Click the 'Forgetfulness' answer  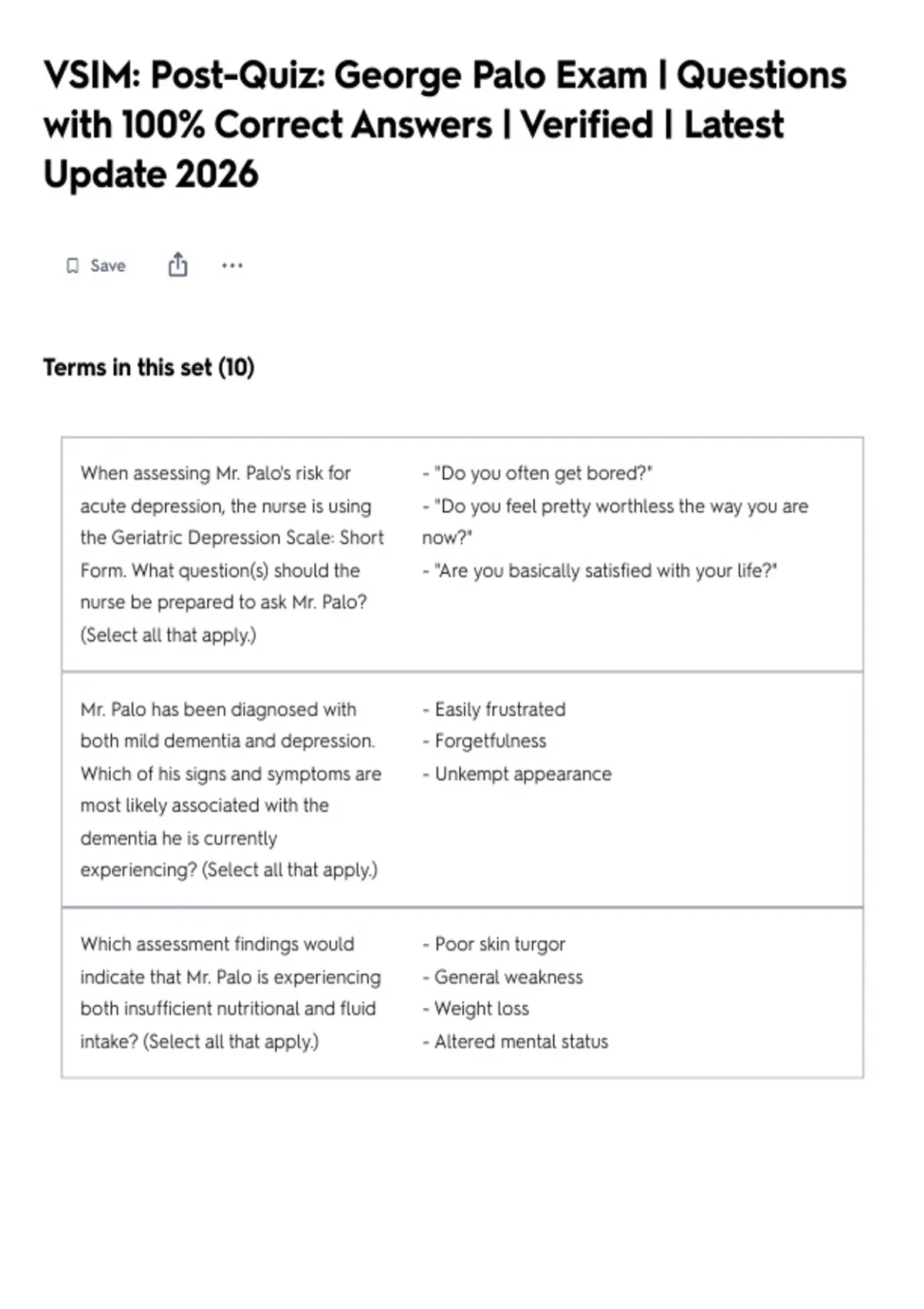[484, 741]
